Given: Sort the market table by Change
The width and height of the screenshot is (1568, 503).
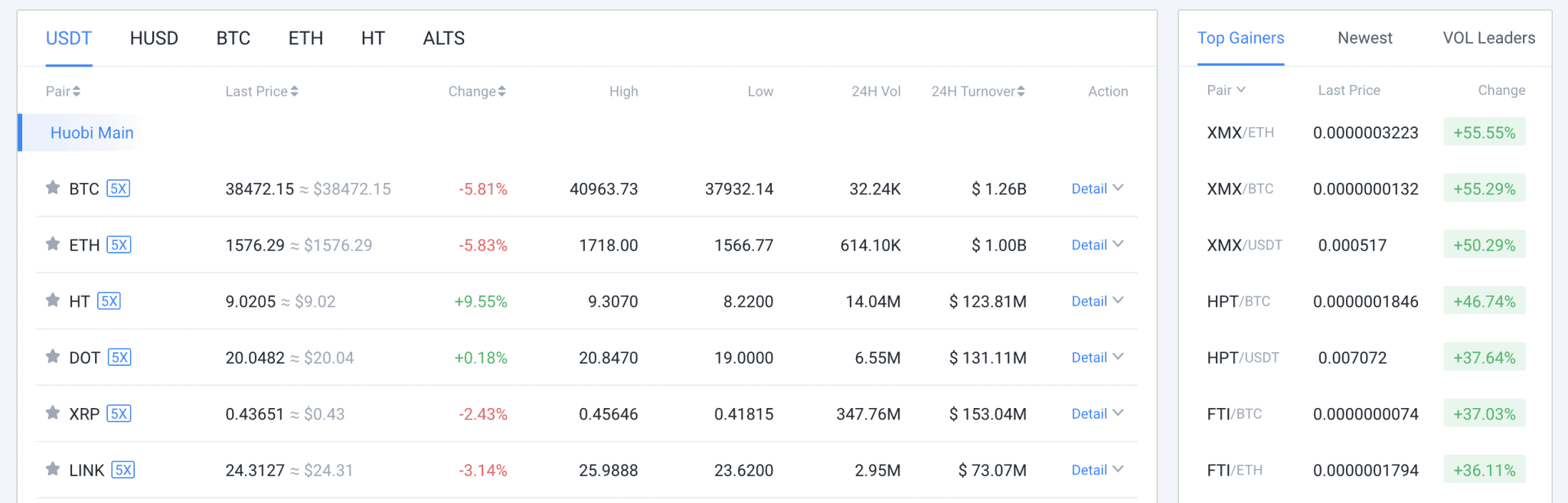Looking at the screenshot, I should coord(477,91).
